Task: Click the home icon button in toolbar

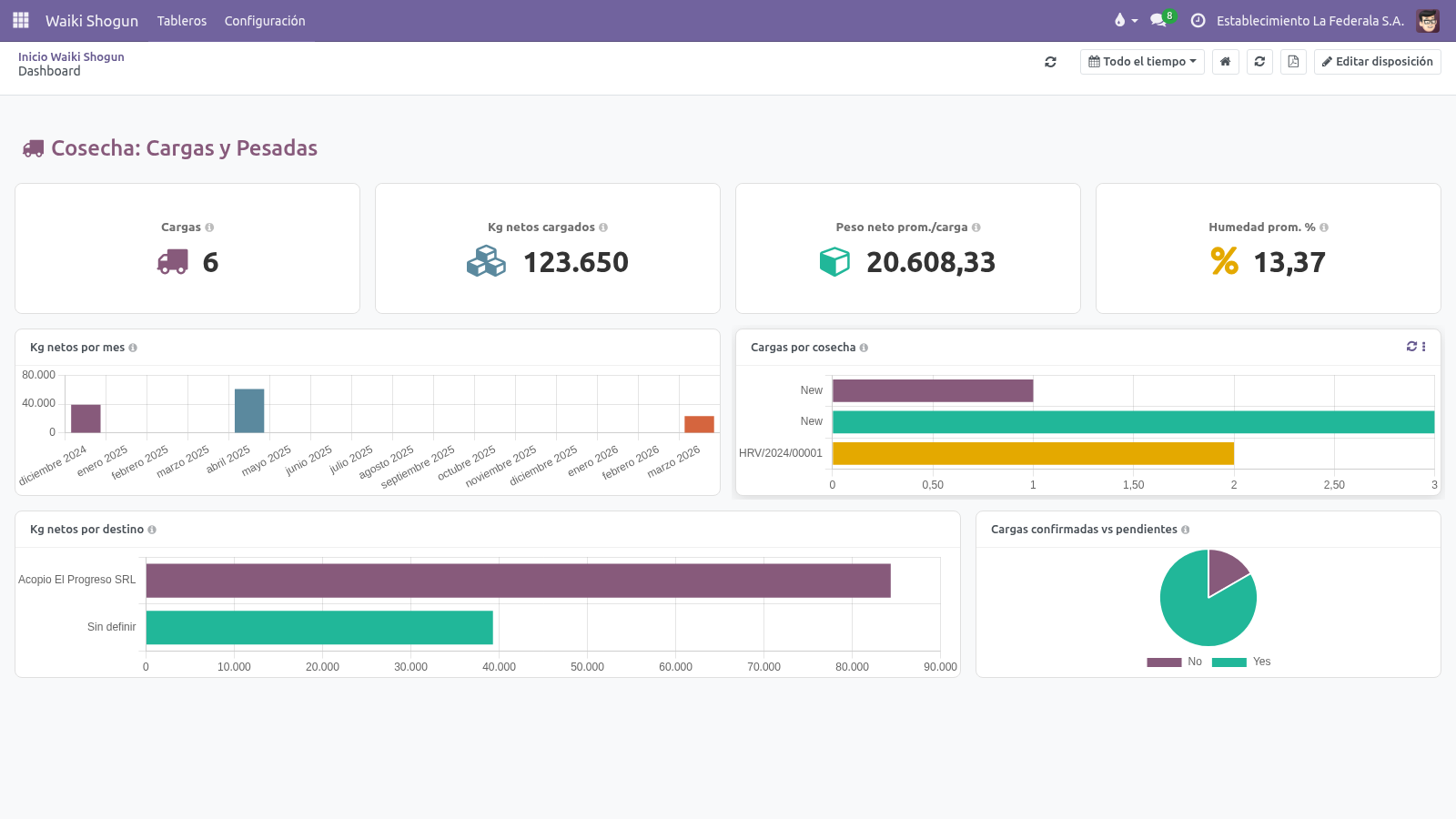Action: point(1225,62)
